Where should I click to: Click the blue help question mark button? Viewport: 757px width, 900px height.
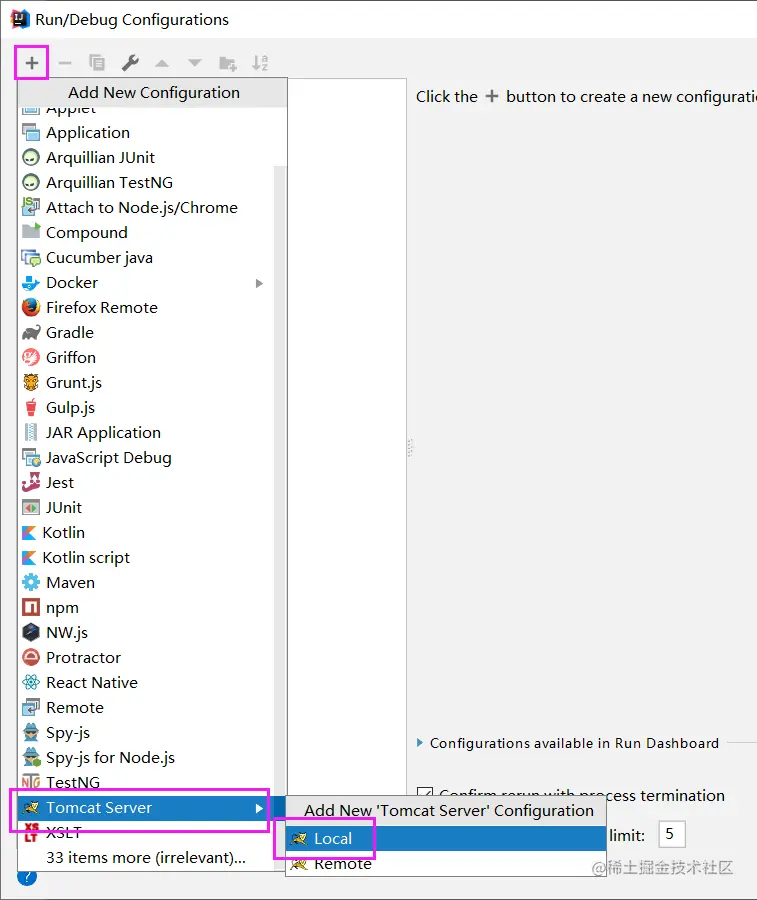coord(27,877)
